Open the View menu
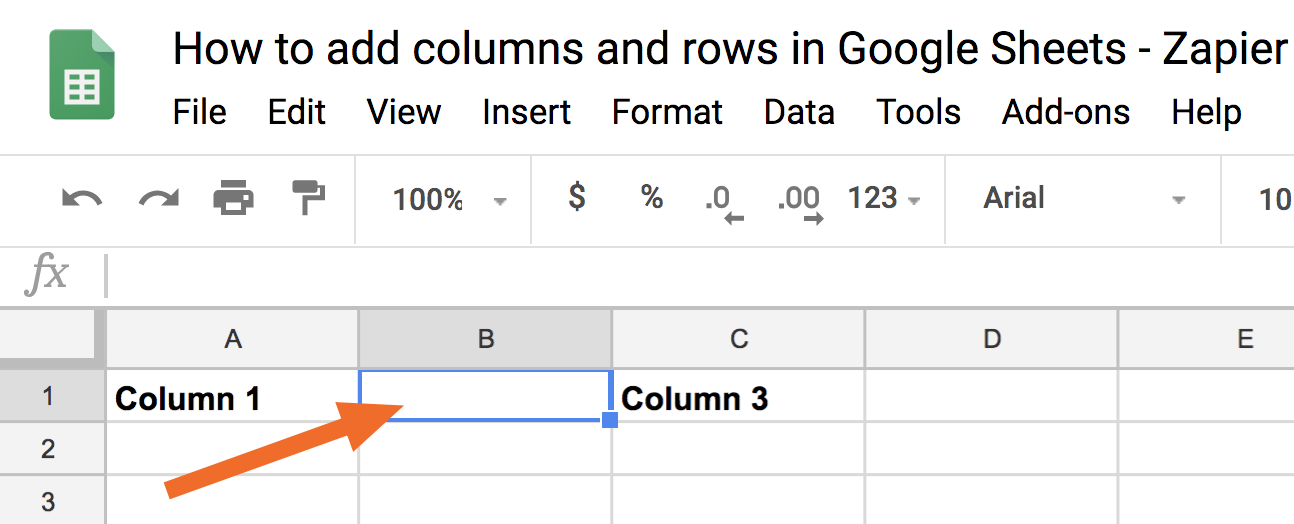This screenshot has height=524, width=1294. pyautogui.click(x=404, y=112)
